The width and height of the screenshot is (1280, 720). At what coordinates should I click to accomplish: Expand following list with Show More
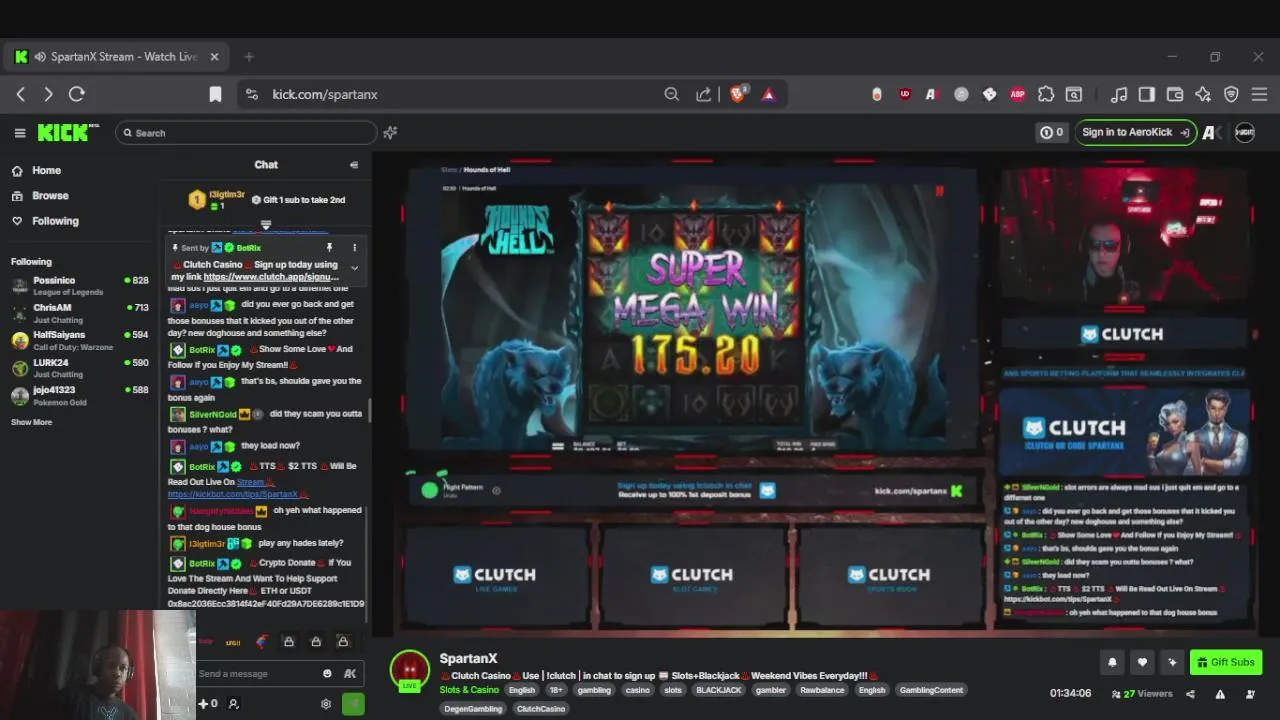31,422
